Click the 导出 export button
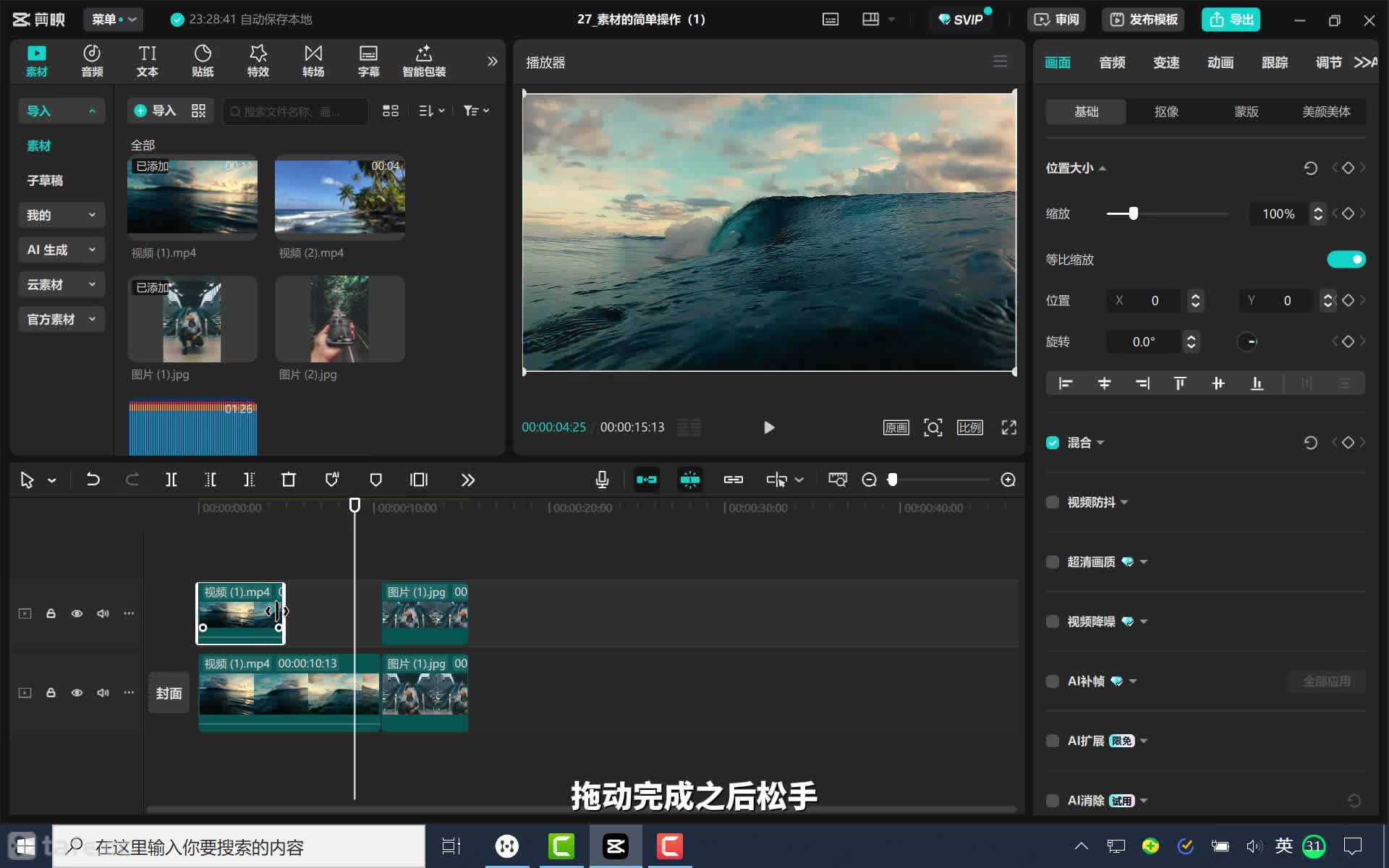Image resolution: width=1389 pixels, height=868 pixels. click(1231, 20)
